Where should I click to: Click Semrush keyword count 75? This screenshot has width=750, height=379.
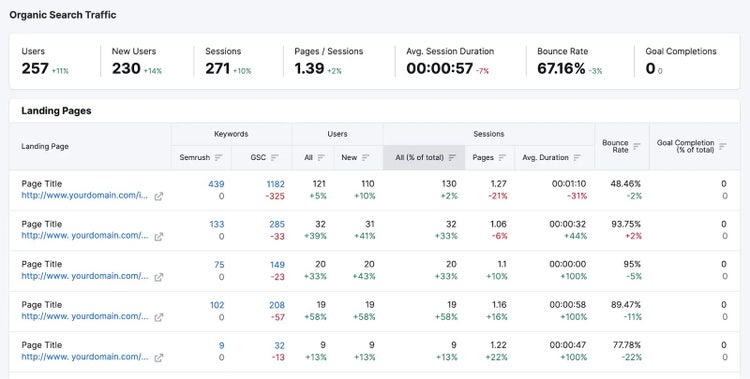tap(219, 265)
